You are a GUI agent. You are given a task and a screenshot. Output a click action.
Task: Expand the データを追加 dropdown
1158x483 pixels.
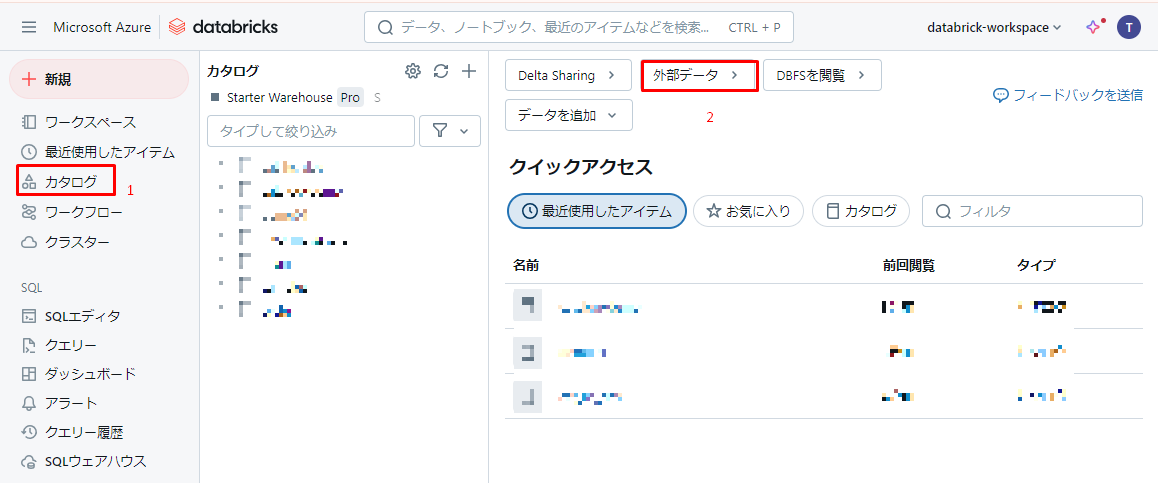(569, 115)
